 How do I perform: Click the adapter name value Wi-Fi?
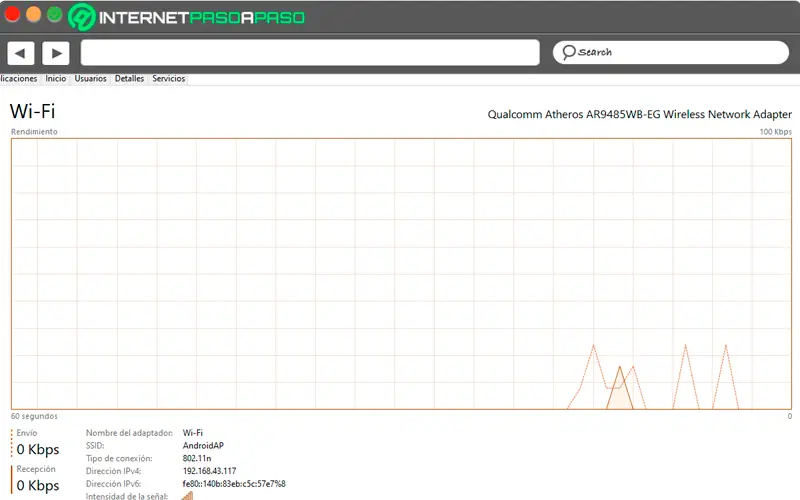click(x=192, y=433)
